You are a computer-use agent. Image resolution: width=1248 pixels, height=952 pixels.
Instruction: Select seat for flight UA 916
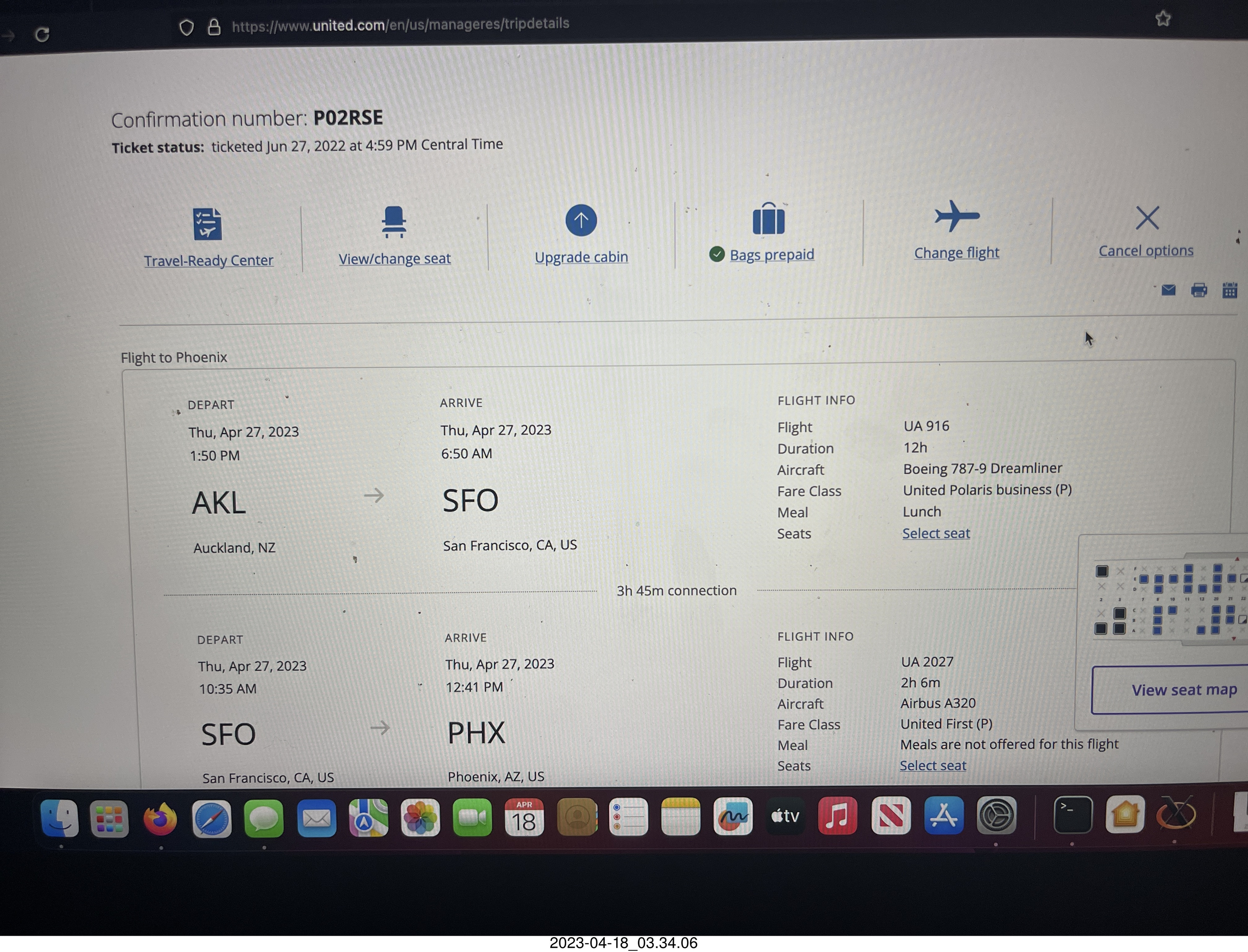936,533
